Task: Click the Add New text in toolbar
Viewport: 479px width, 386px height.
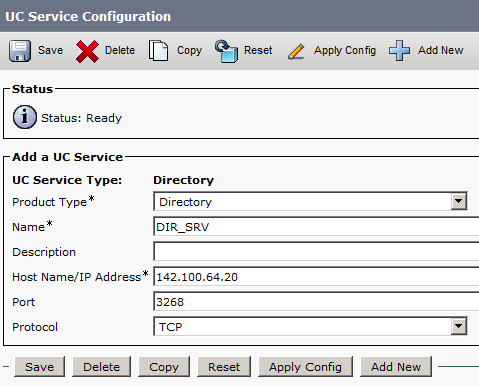Action: (x=441, y=50)
